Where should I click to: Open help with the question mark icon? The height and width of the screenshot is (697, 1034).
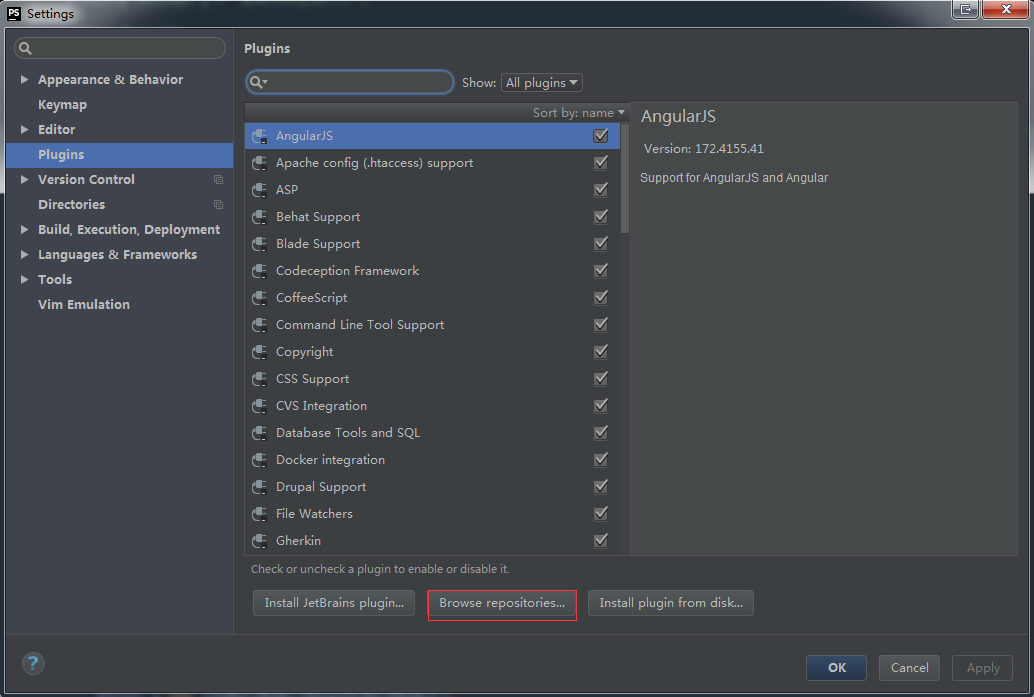(33, 663)
